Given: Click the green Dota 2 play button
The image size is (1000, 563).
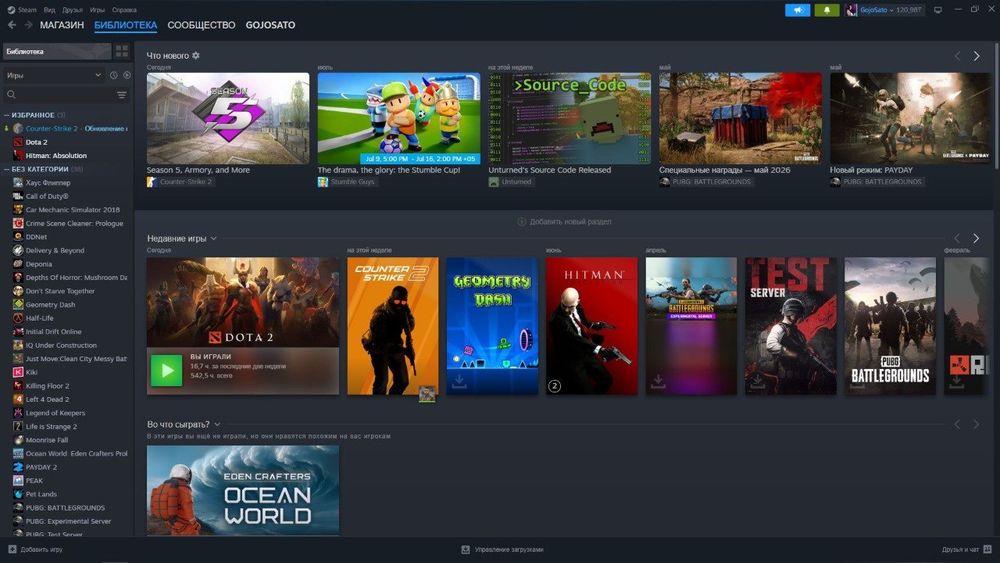Looking at the screenshot, I should [x=166, y=370].
